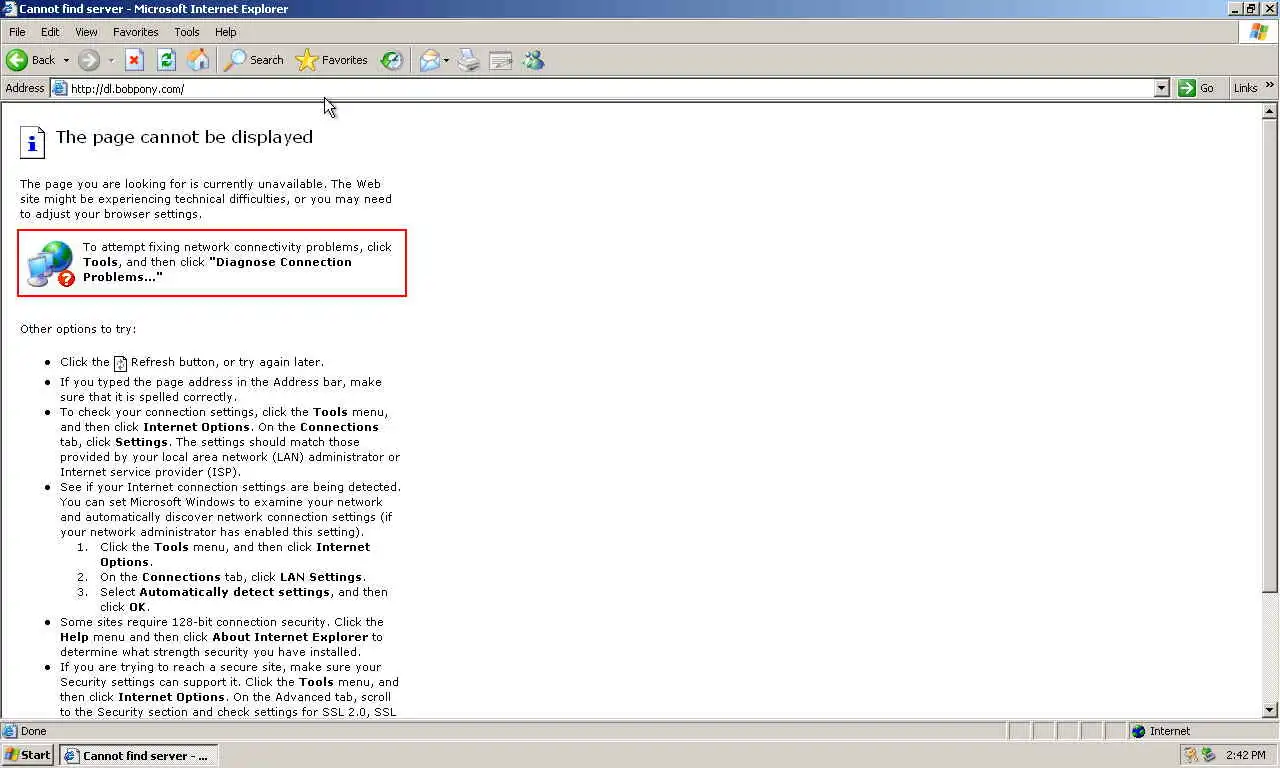Open the View menu
Screen dimensions: 1280x768
(86, 32)
